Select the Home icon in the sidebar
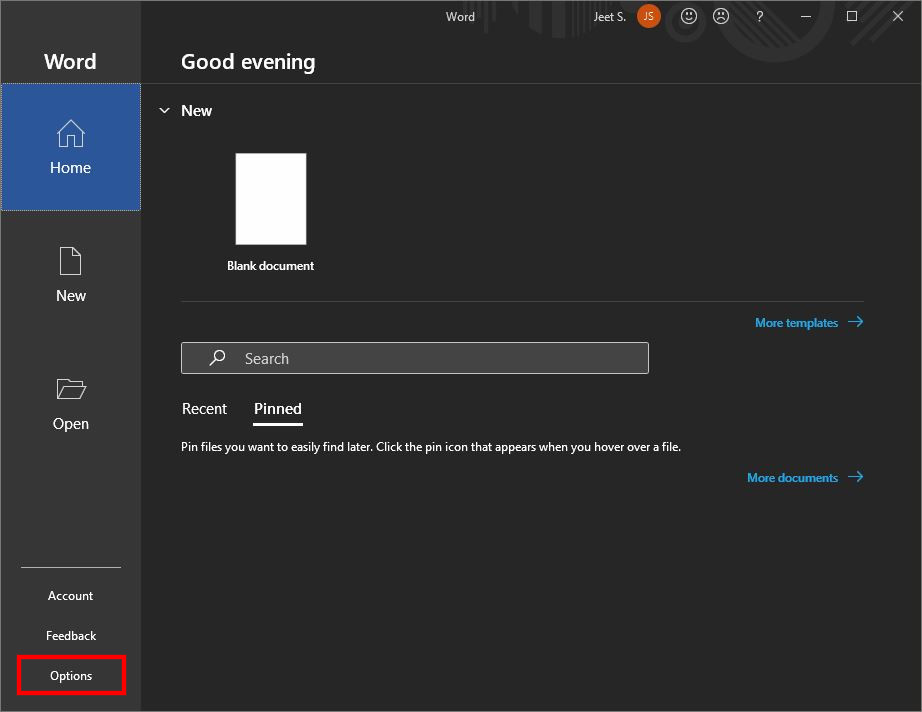Screen dimensions: 922x712 coord(70,133)
